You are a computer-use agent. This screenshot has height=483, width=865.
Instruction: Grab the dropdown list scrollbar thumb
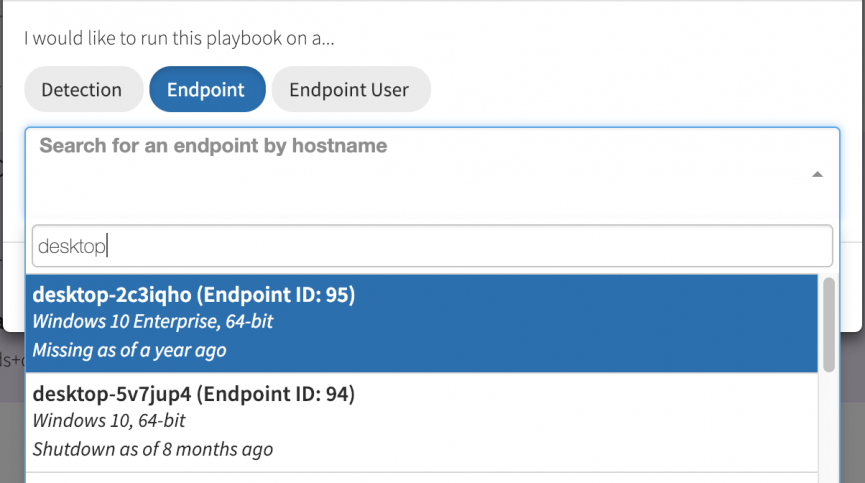click(x=828, y=324)
